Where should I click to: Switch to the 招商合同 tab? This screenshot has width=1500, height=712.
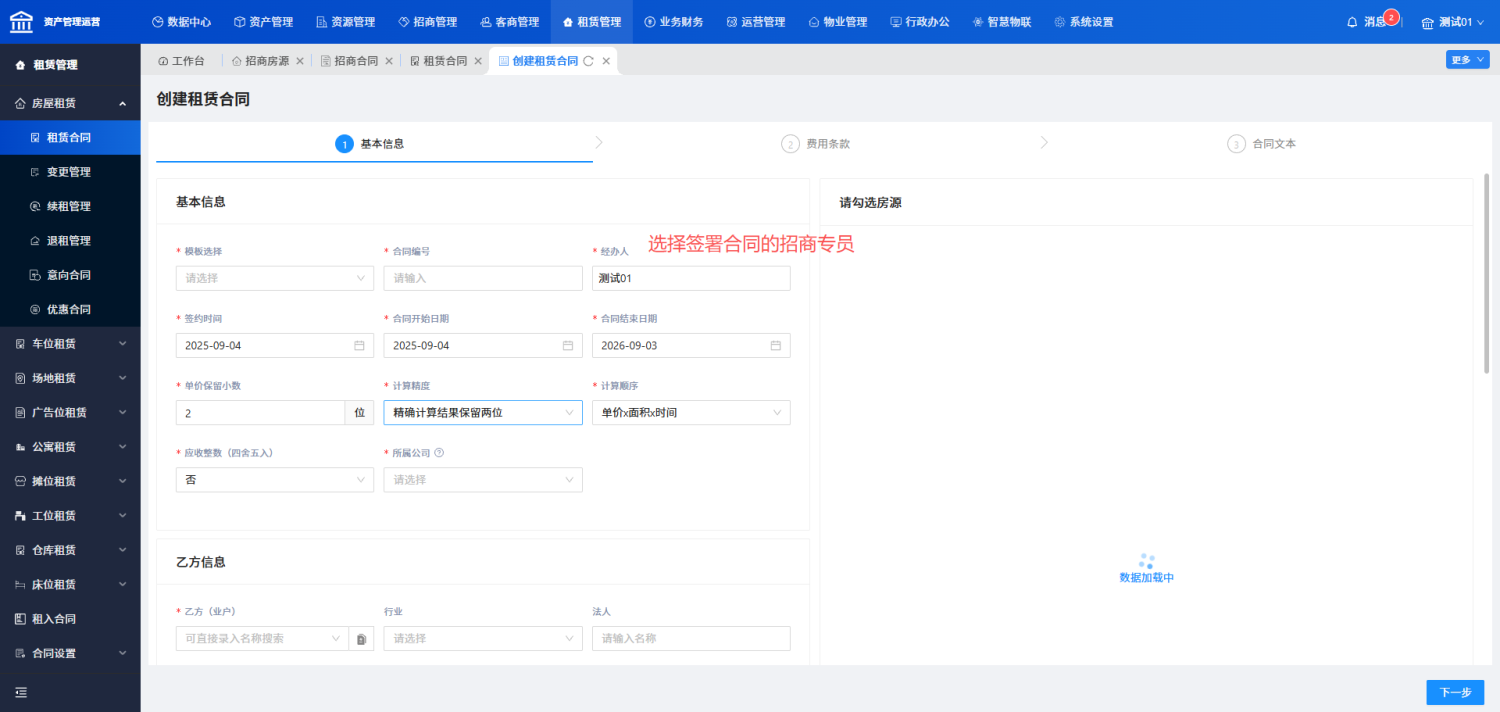349,61
